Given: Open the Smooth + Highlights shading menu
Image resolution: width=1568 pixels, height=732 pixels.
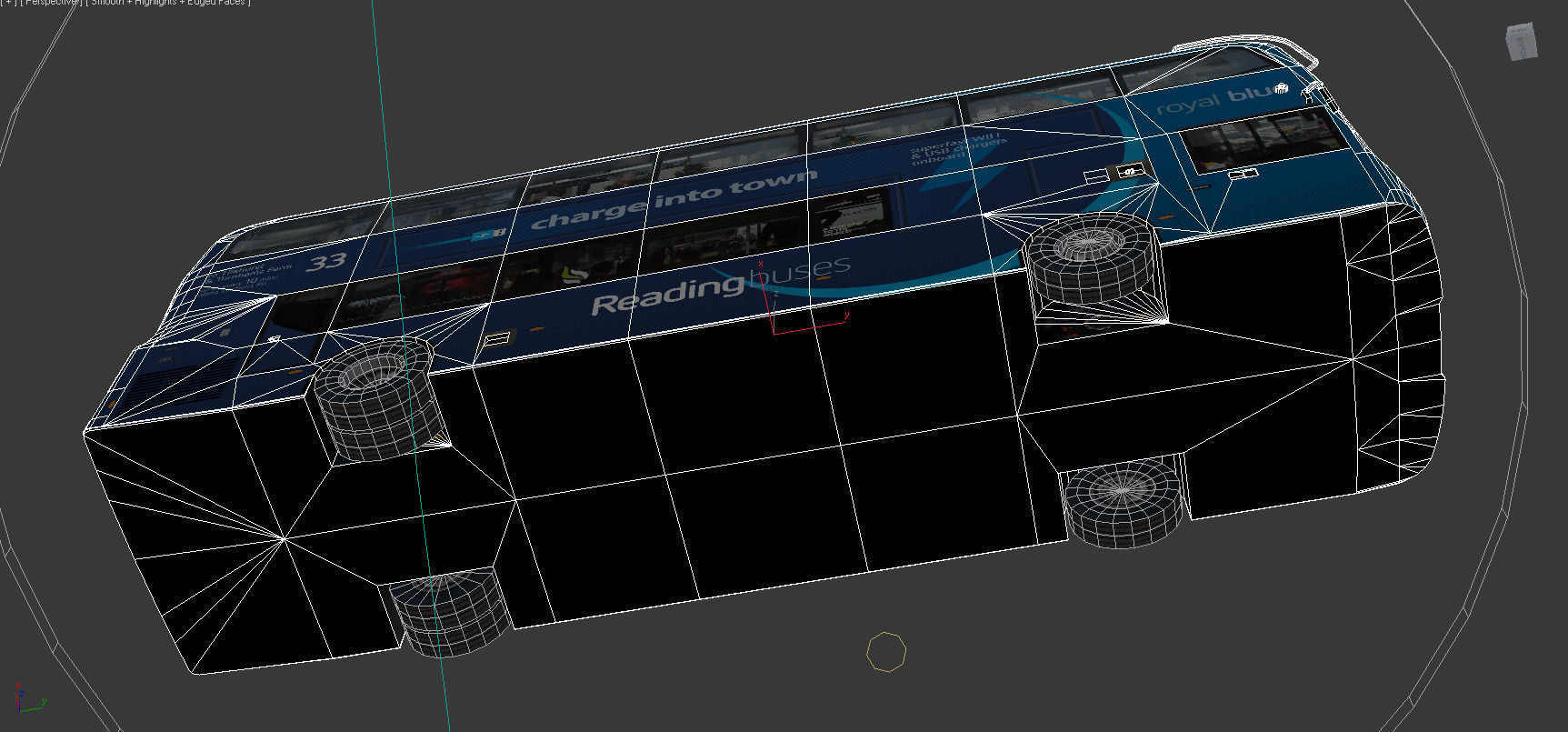Looking at the screenshot, I should click(x=169, y=3).
